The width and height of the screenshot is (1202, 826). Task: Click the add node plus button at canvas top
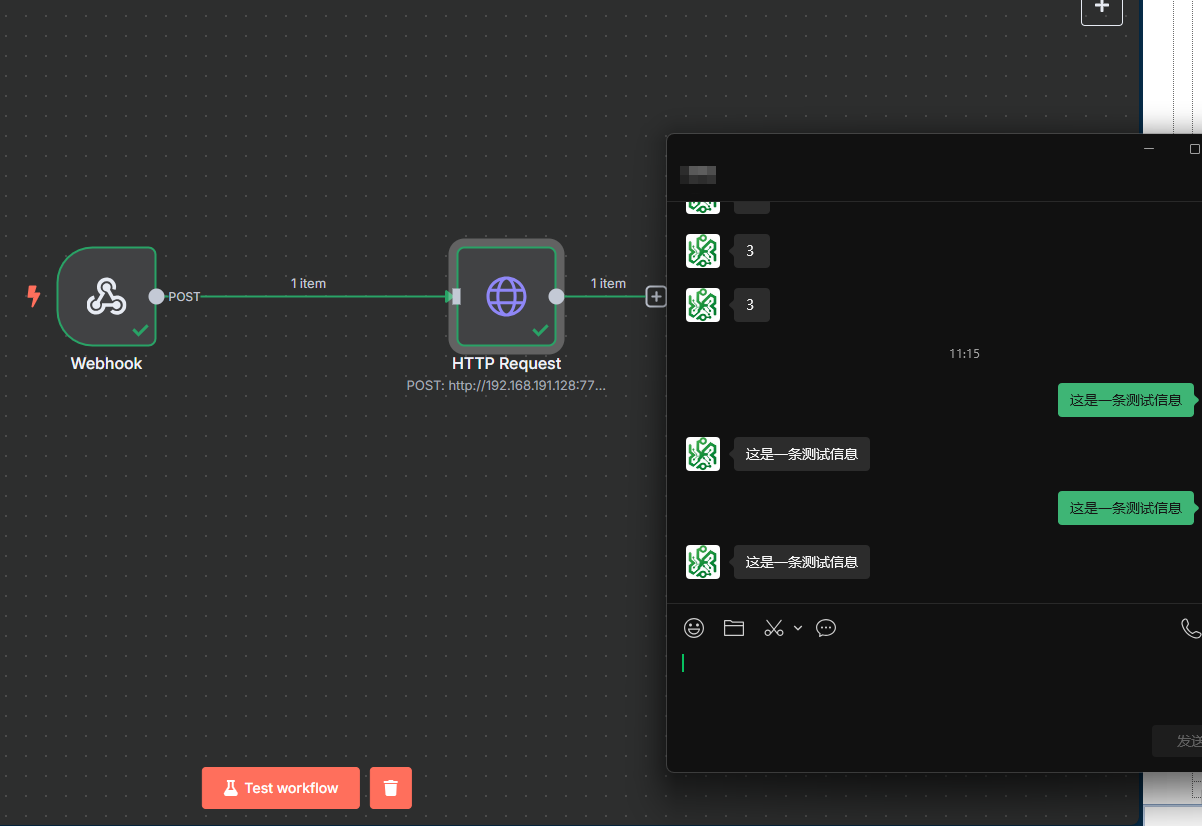pyautogui.click(x=1101, y=8)
